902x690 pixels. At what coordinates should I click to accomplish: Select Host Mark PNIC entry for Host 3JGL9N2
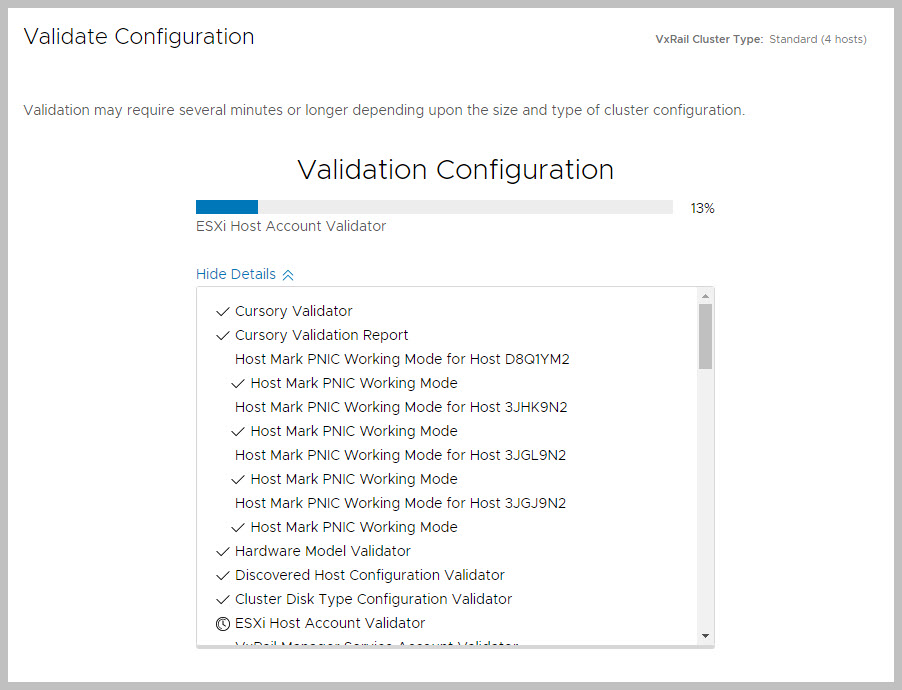coord(400,455)
